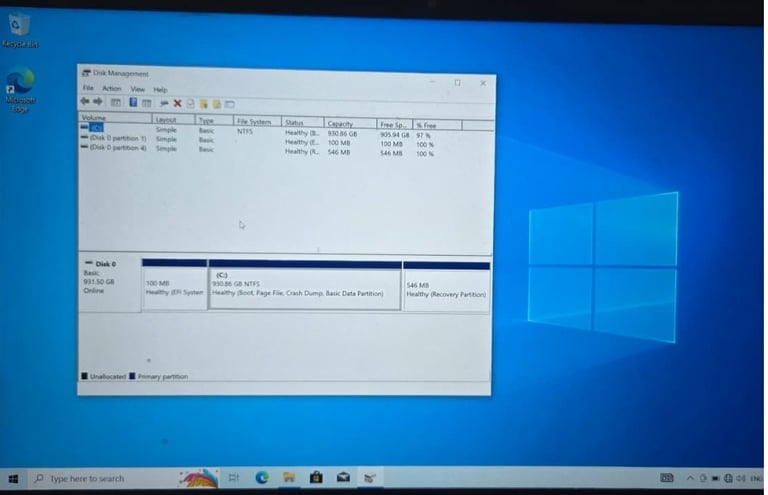Open the Help menu

160,90
